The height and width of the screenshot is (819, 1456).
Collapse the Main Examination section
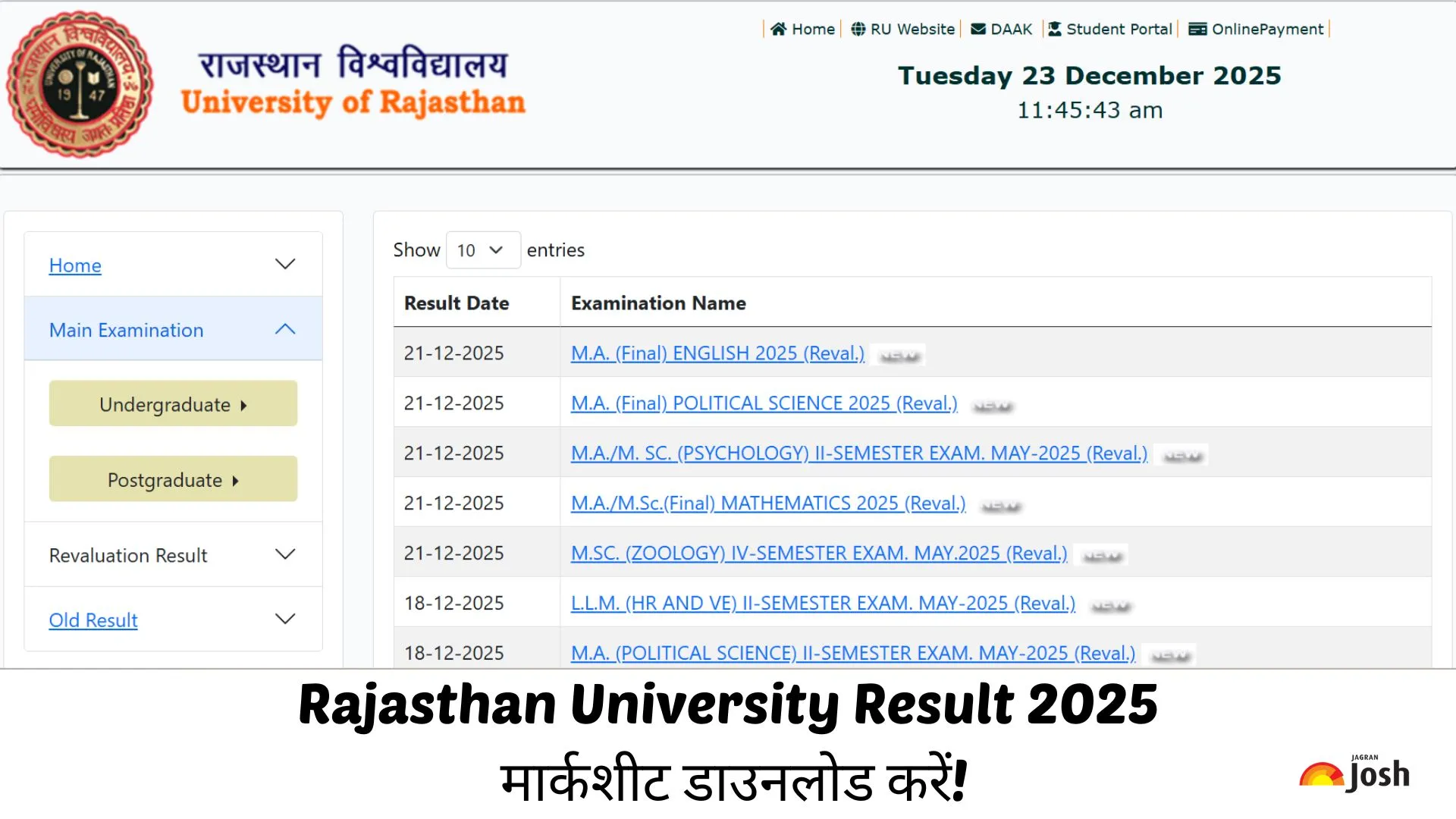point(285,329)
